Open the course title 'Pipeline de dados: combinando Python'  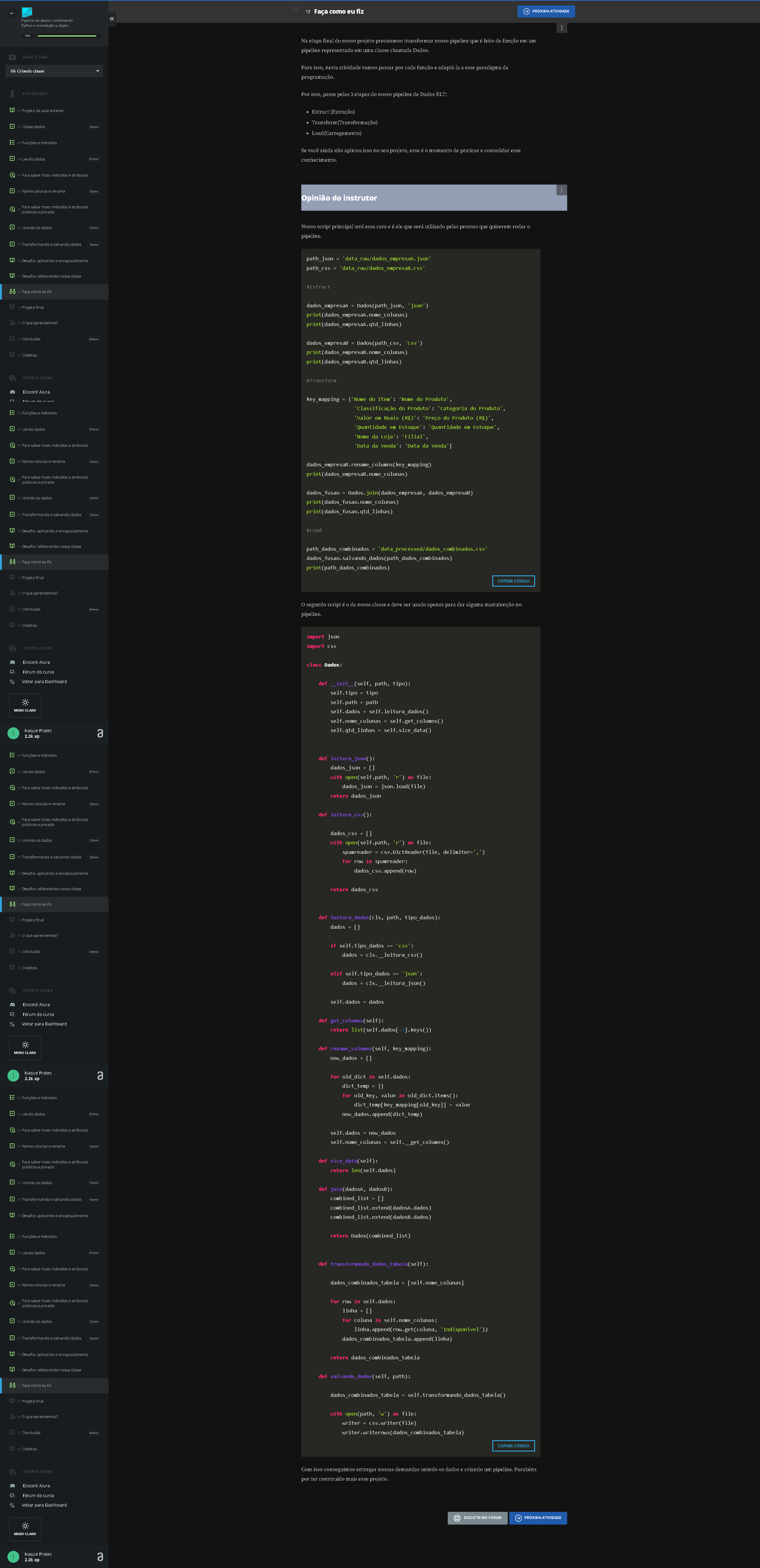(x=47, y=23)
